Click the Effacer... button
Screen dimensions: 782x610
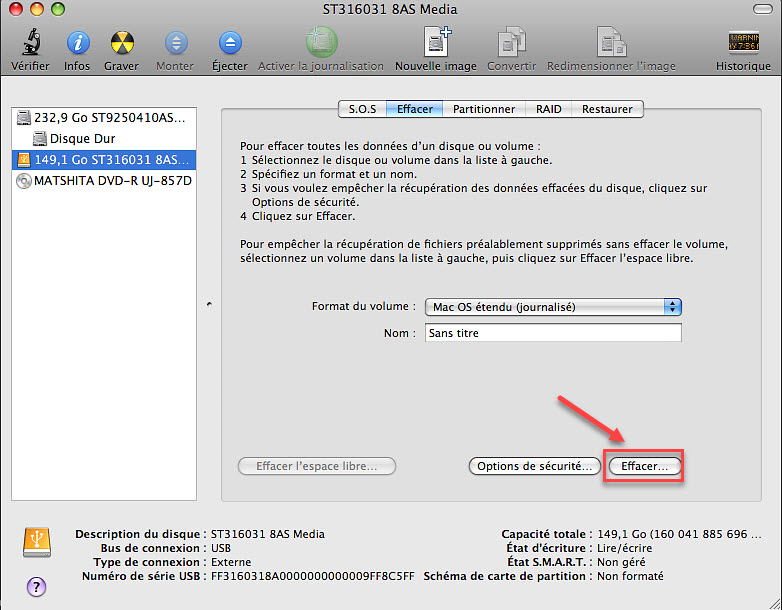(x=644, y=466)
